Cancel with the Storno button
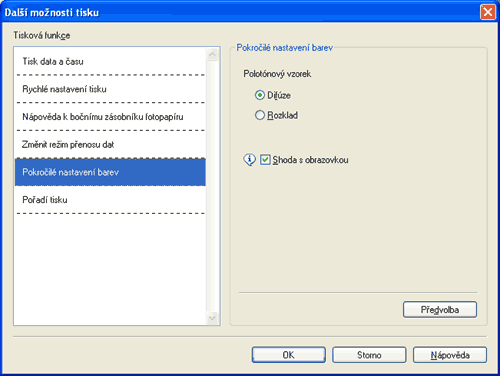Viewport: 500px width, 376px height. click(369, 355)
